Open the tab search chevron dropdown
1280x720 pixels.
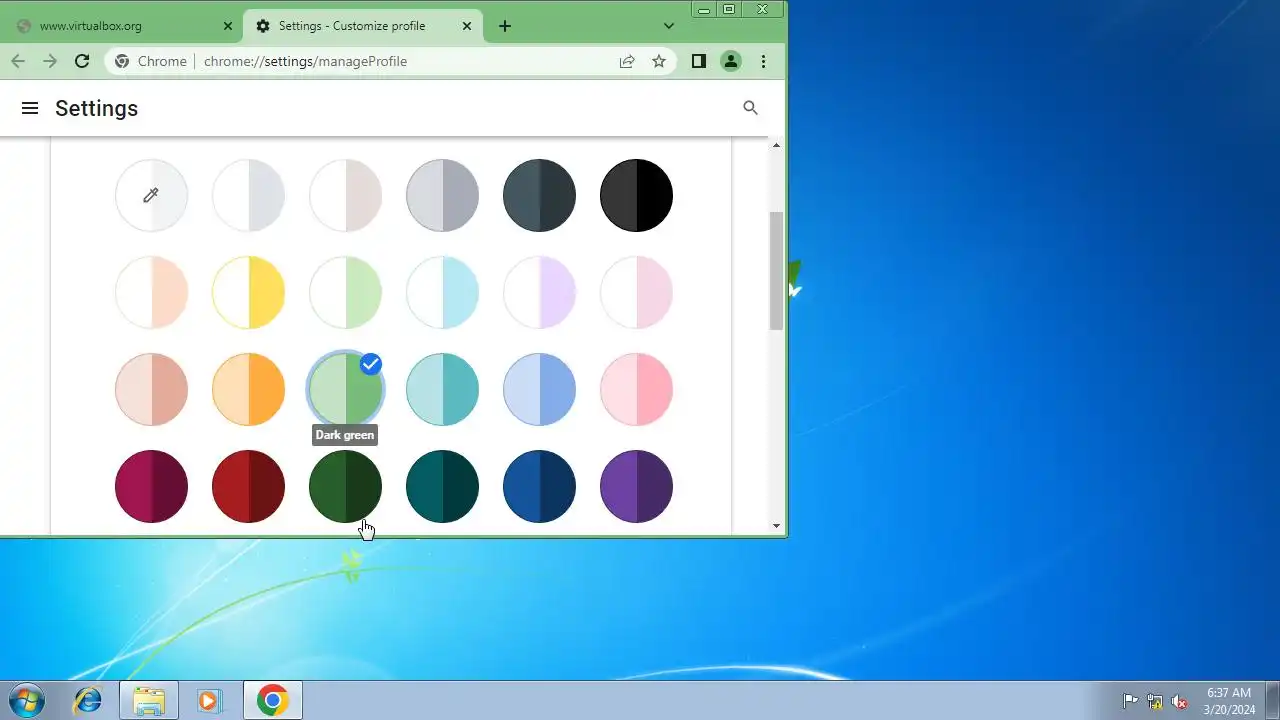(x=669, y=26)
